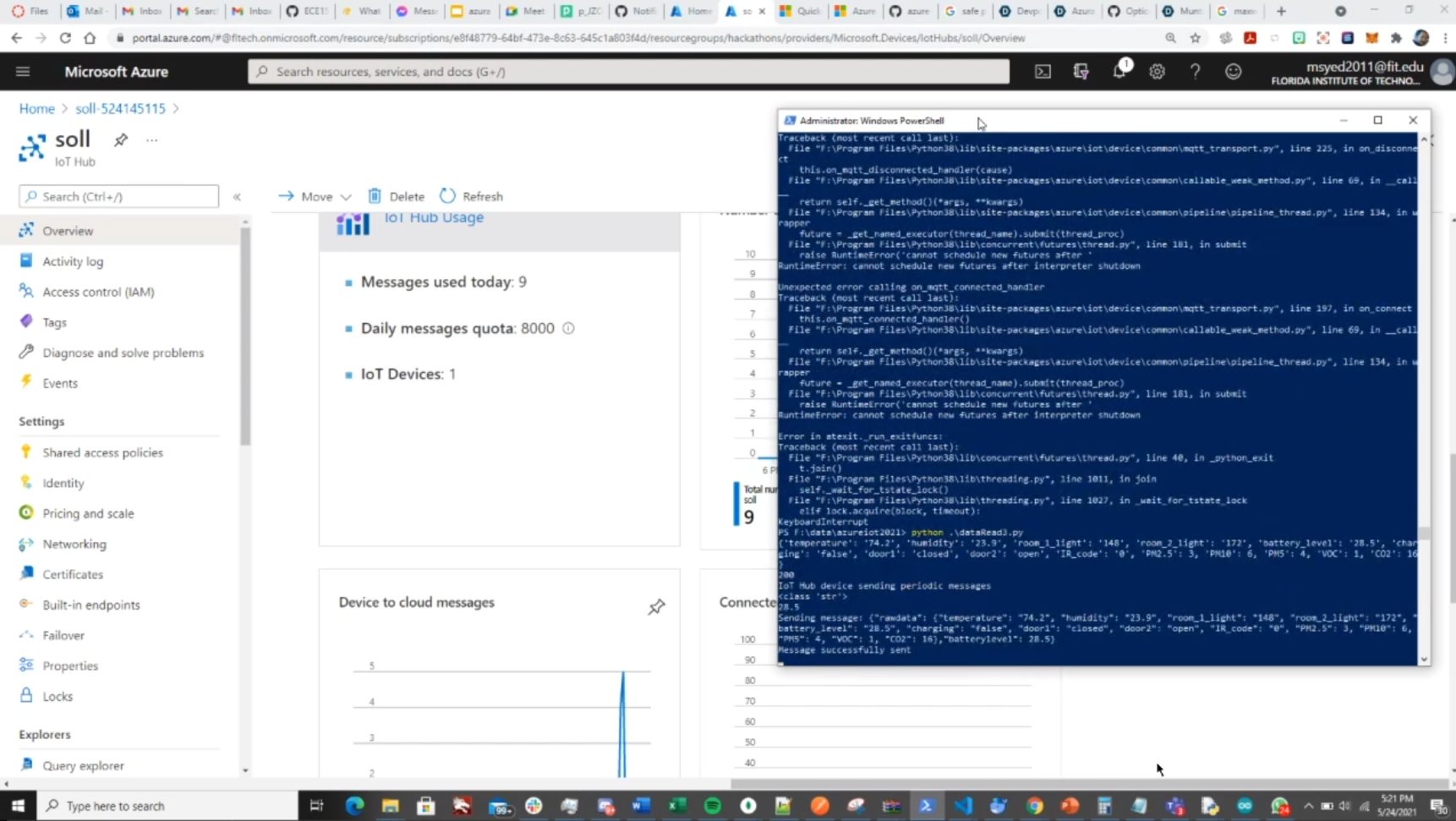The width and height of the screenshot is (1456, 821).
Task: Open the IoT Hub Usage link
Action: [434, 218]
